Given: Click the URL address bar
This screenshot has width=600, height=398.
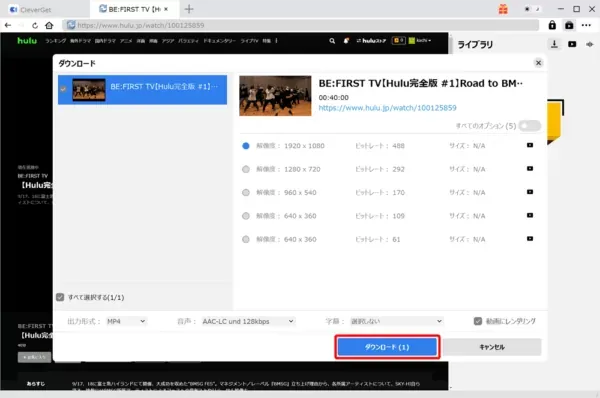Looking at the screenshot, I should pos(300,25).
